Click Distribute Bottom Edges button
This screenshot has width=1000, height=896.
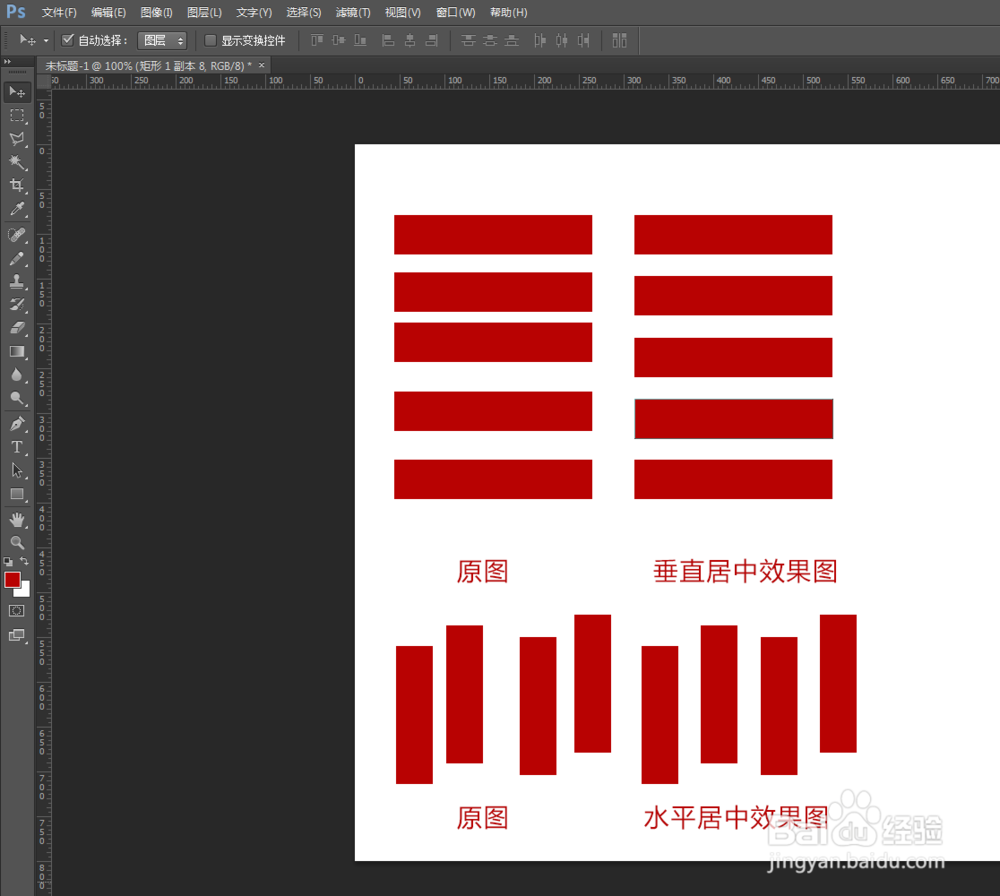(x=511, y=40)
